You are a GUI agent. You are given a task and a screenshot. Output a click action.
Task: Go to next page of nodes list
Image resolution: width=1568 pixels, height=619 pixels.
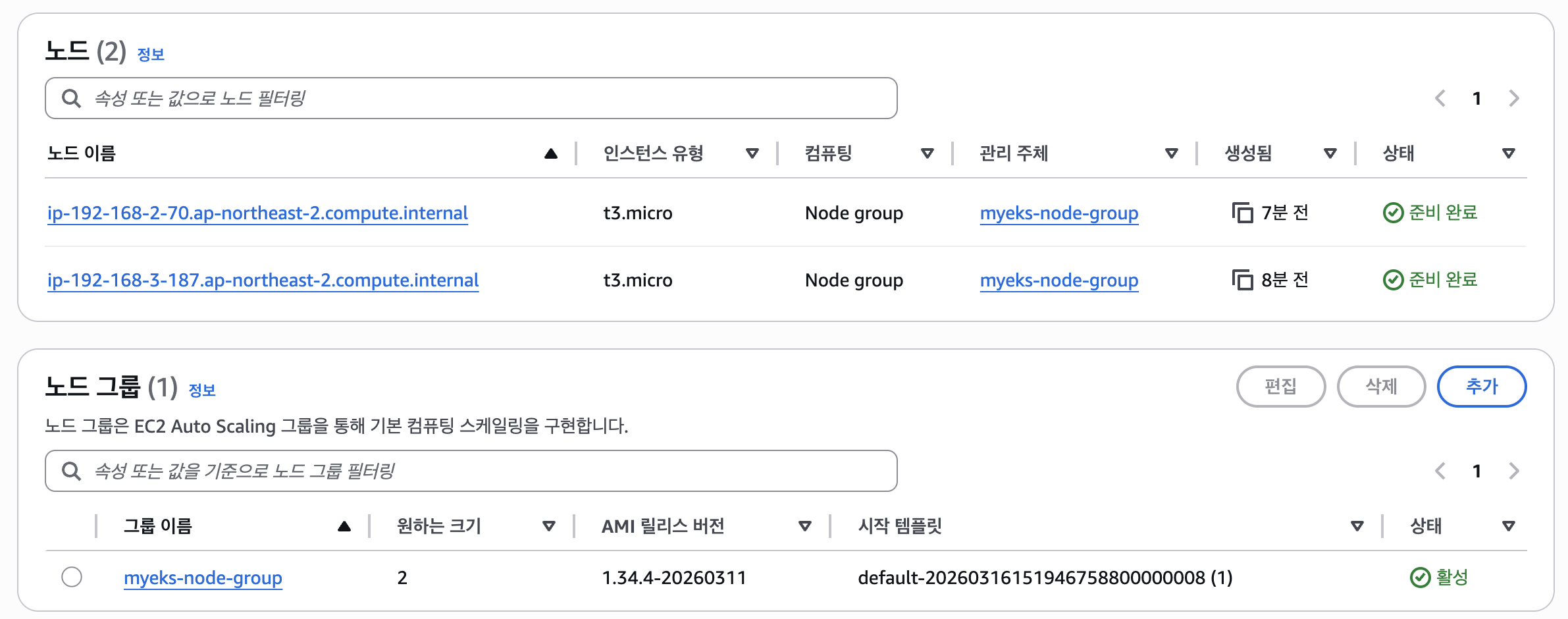tap(1514, 99)
